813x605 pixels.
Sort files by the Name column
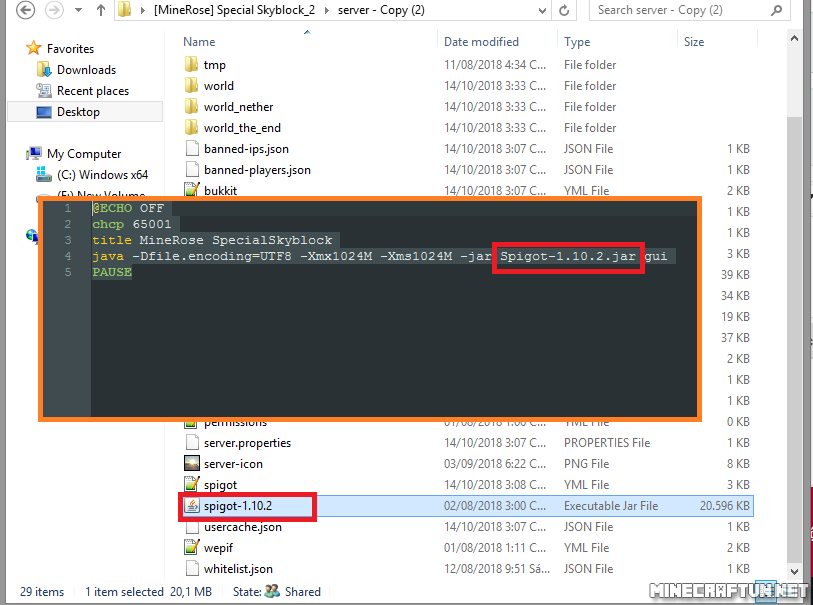[199, 41]
